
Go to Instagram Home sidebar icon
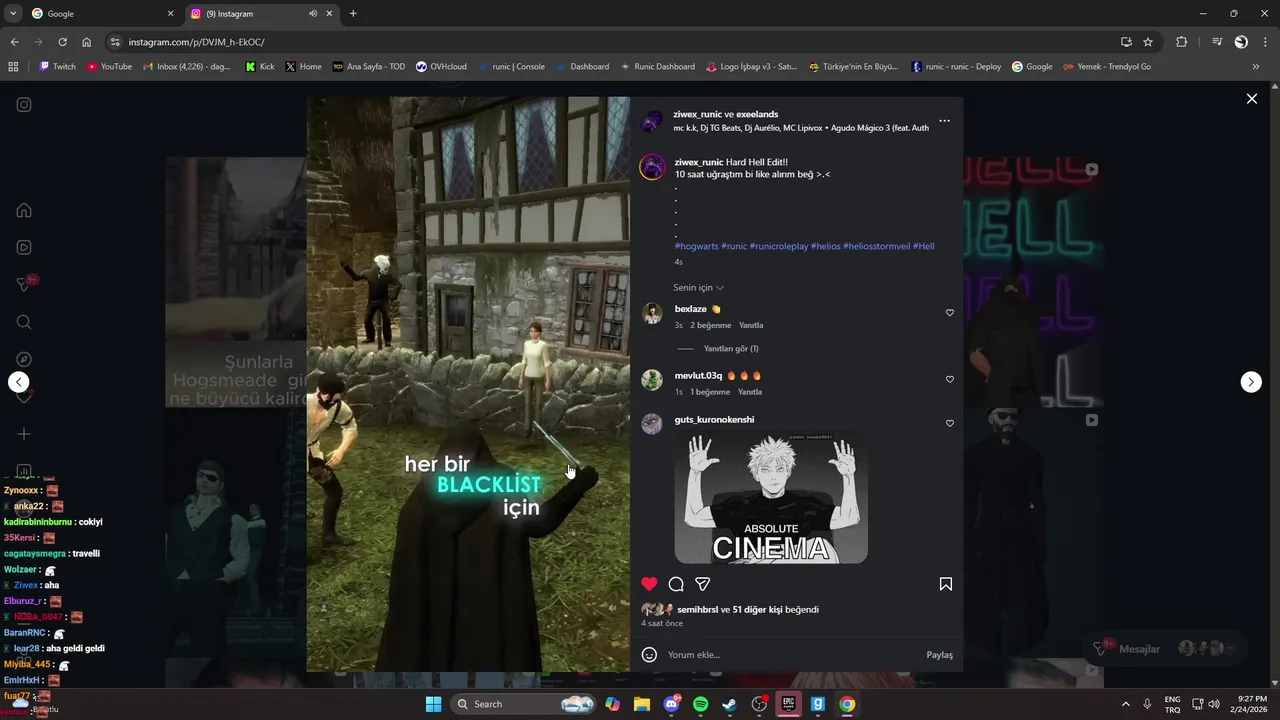24,210
